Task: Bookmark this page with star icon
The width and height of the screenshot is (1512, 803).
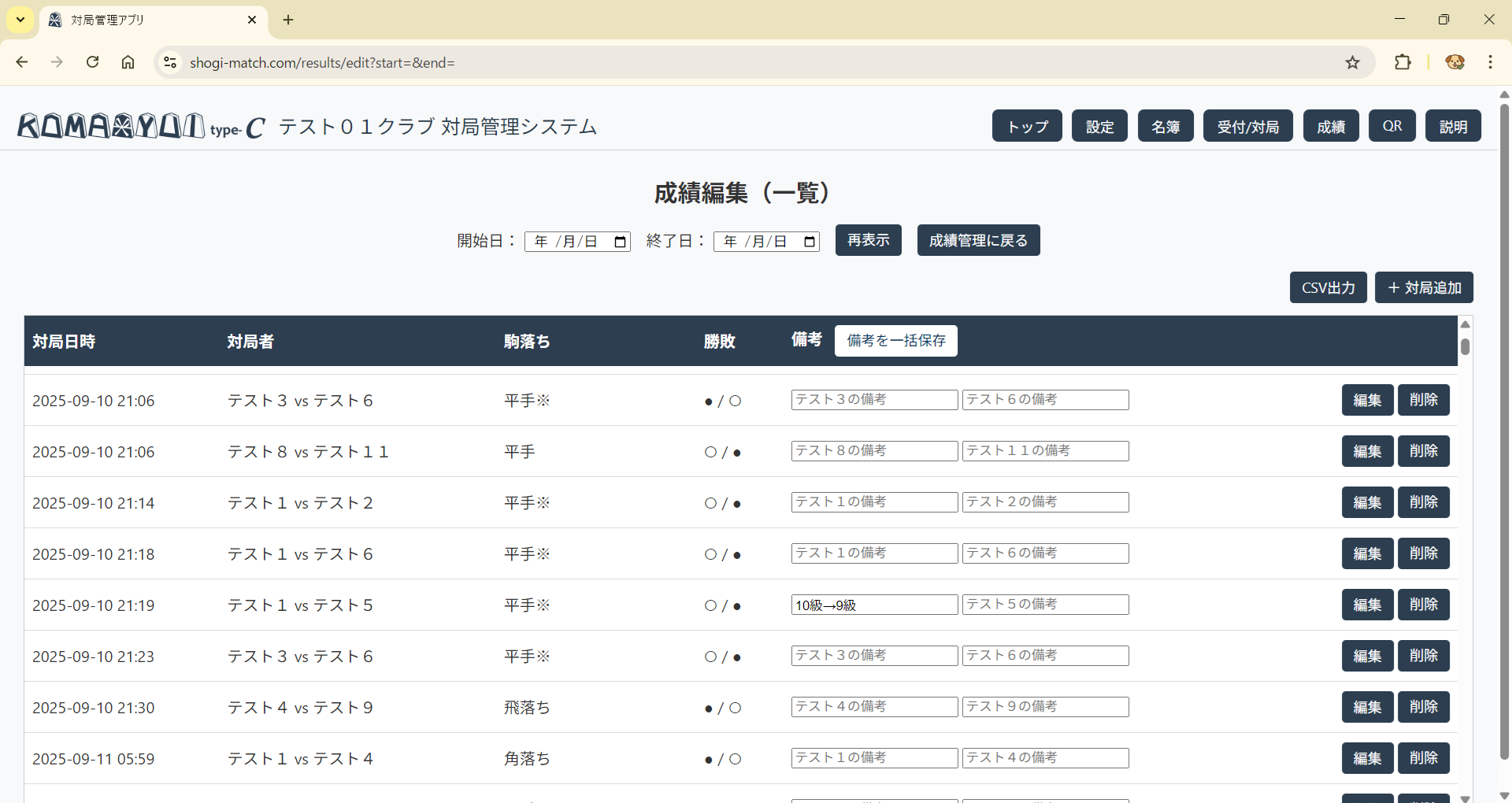Action: (1352, 62)
